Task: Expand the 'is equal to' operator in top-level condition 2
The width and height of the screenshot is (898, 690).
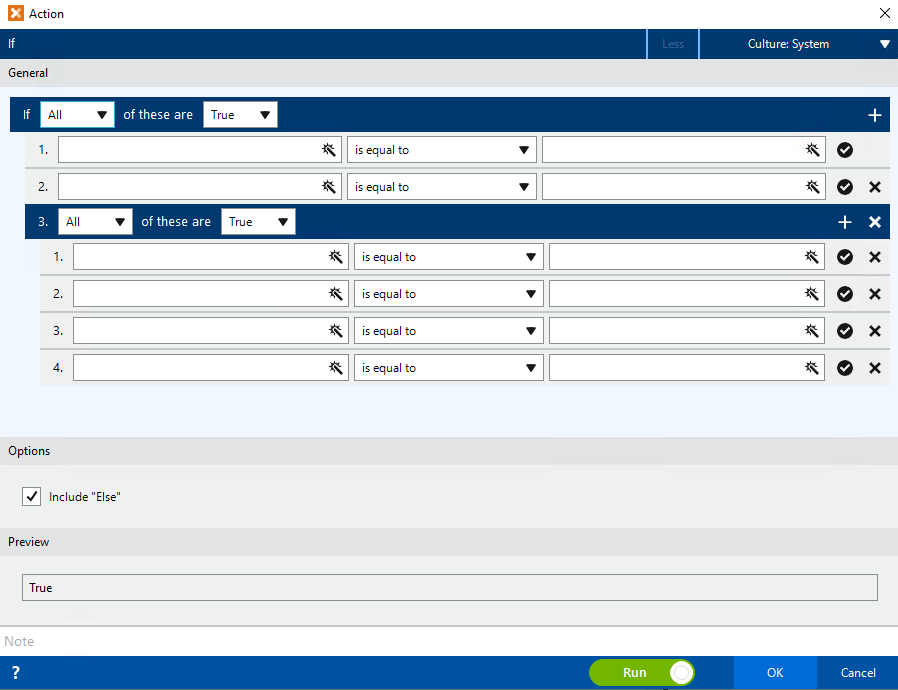Action: coord(441,187)
